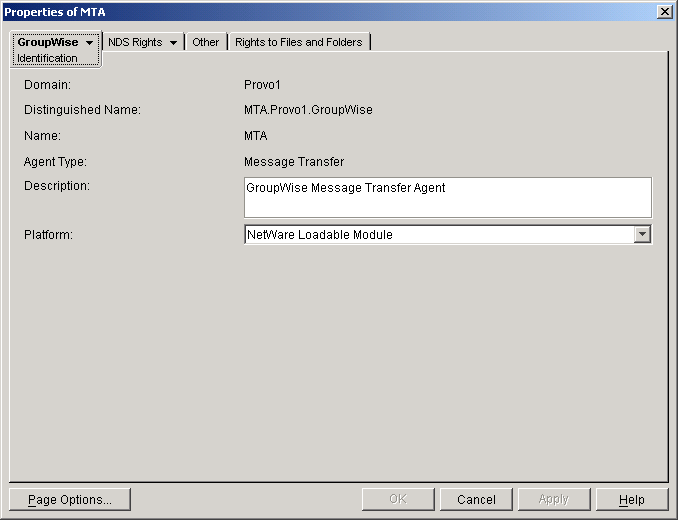Click the distinguished name MTA.Provo1.GroupWise
Screen dimensions: 678x520
point(308,110)
